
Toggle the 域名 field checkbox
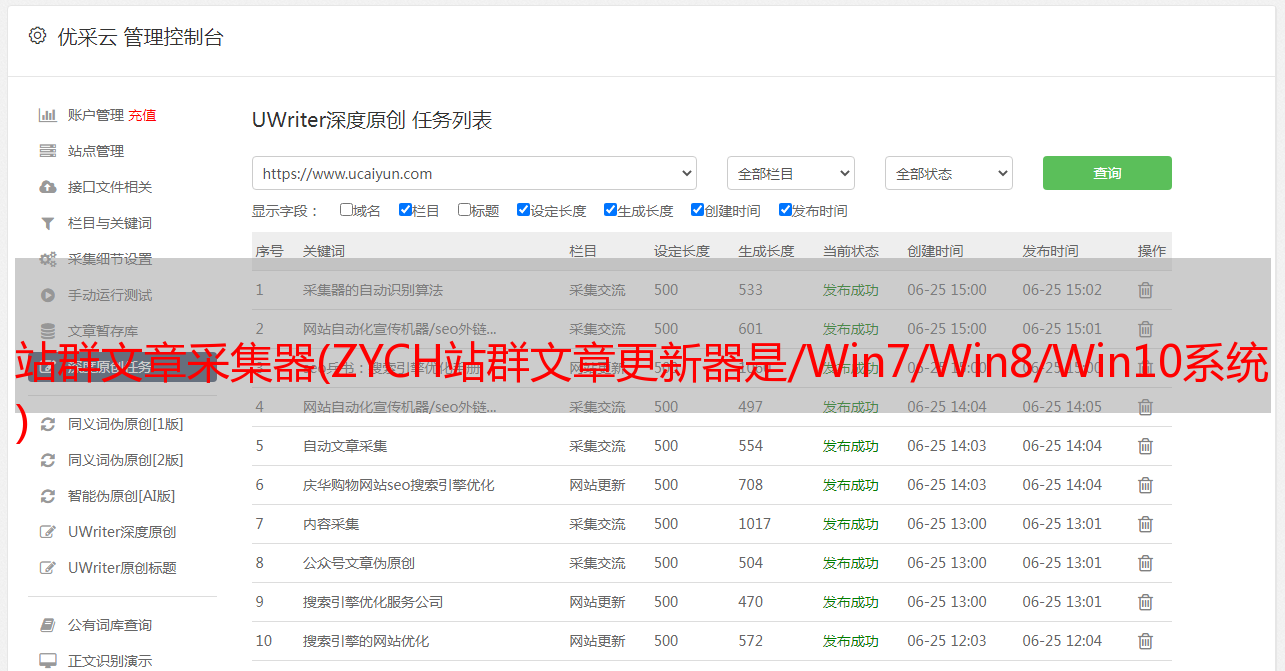[346, 210]
